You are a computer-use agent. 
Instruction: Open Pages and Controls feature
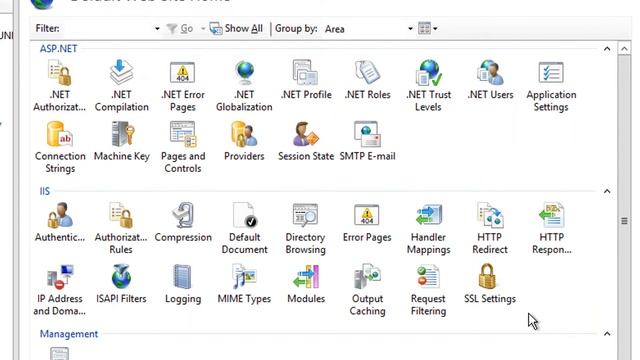coord(183,147)
